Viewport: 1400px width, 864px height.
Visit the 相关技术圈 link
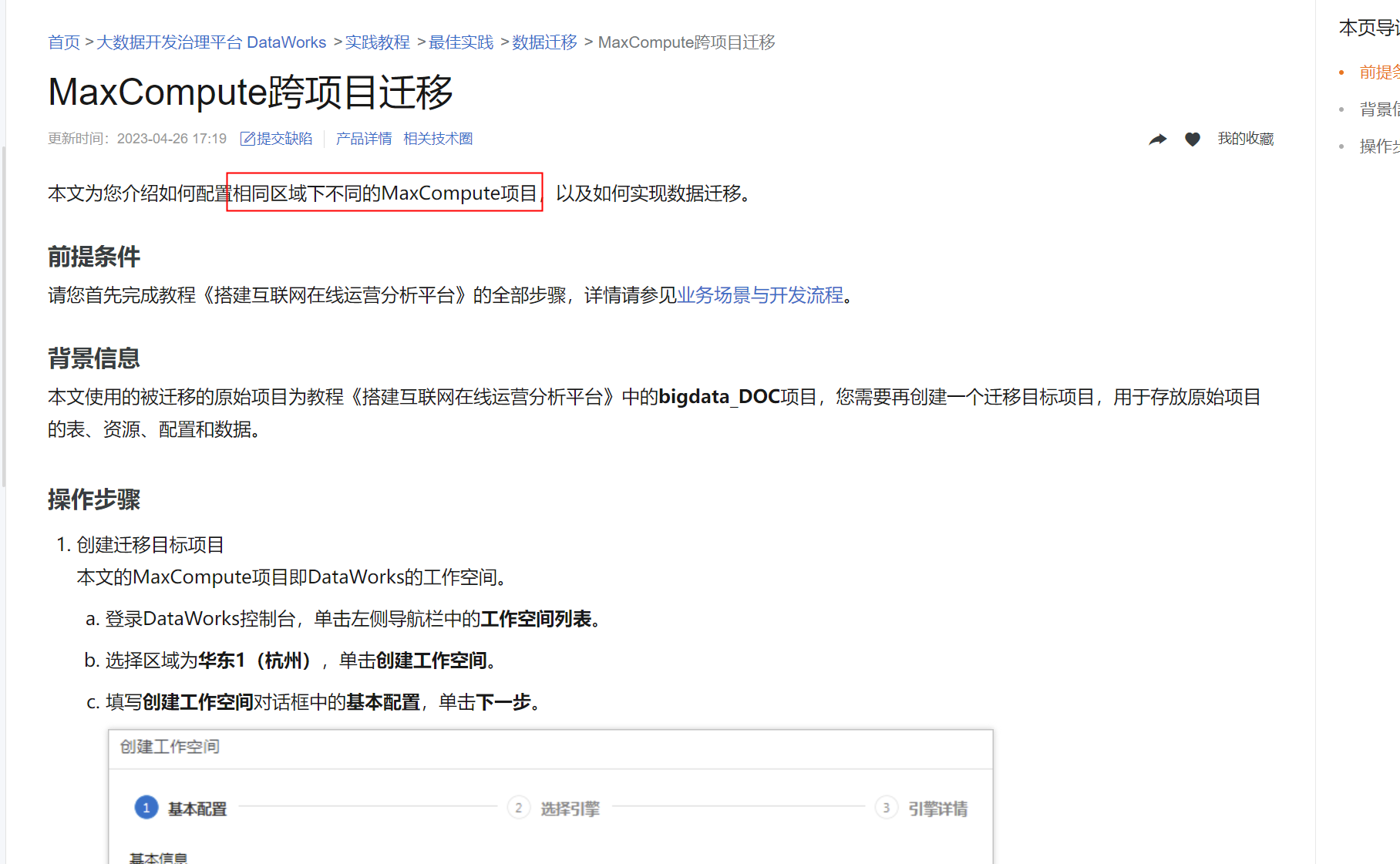(438, 139)
